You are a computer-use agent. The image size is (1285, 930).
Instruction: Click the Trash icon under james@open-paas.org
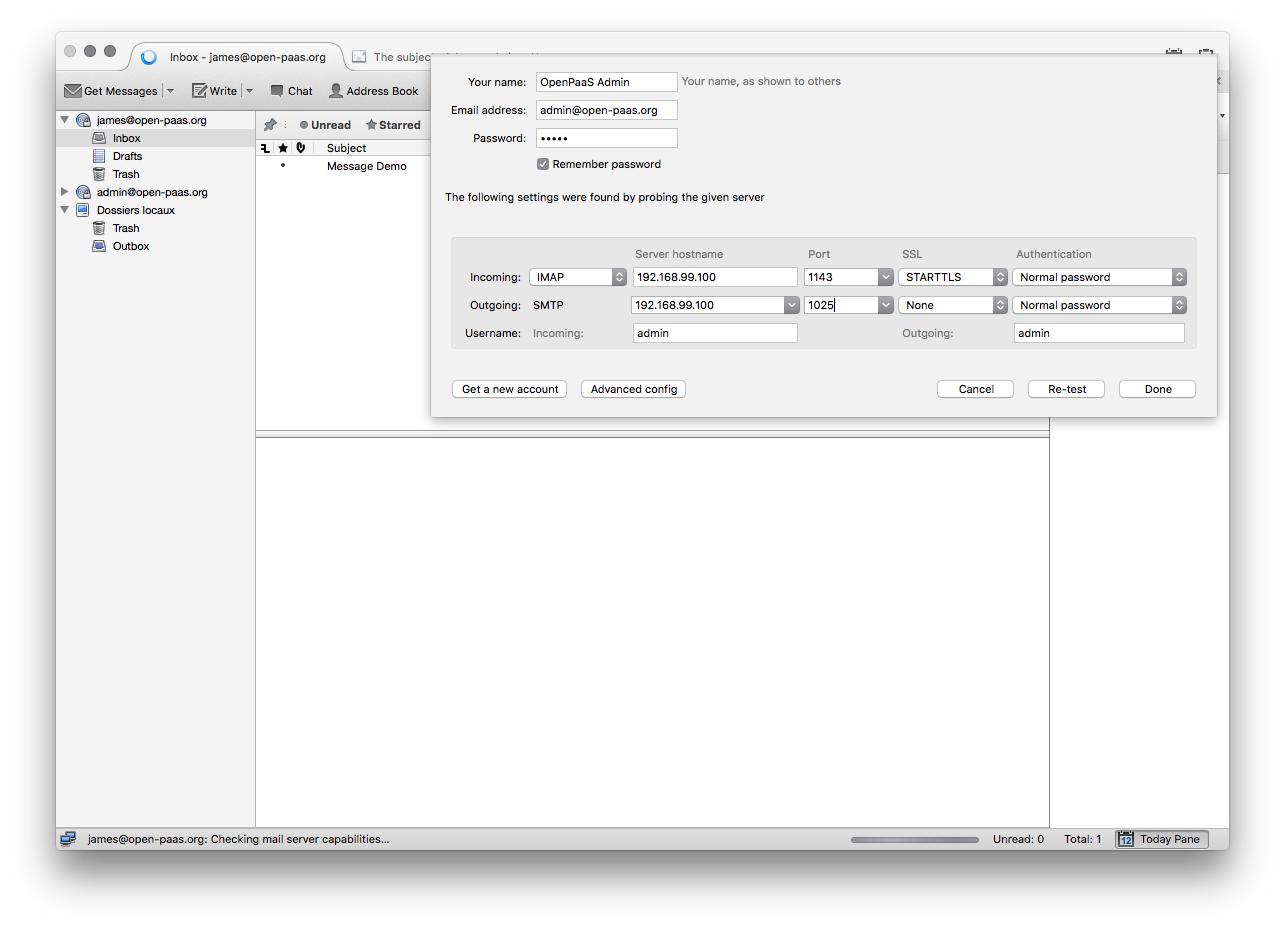pyautogui.click(x=99, y=174)
